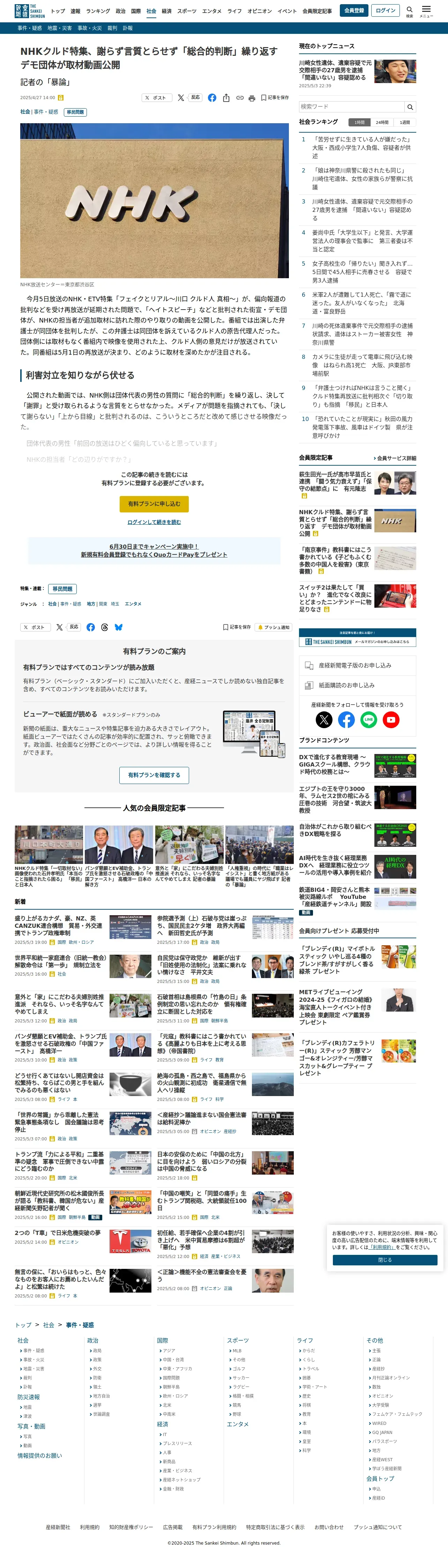Print the article with printer icon
The height and width of the screenshot is (1568, 448).
pyautogui.click(x=252, y=98)
